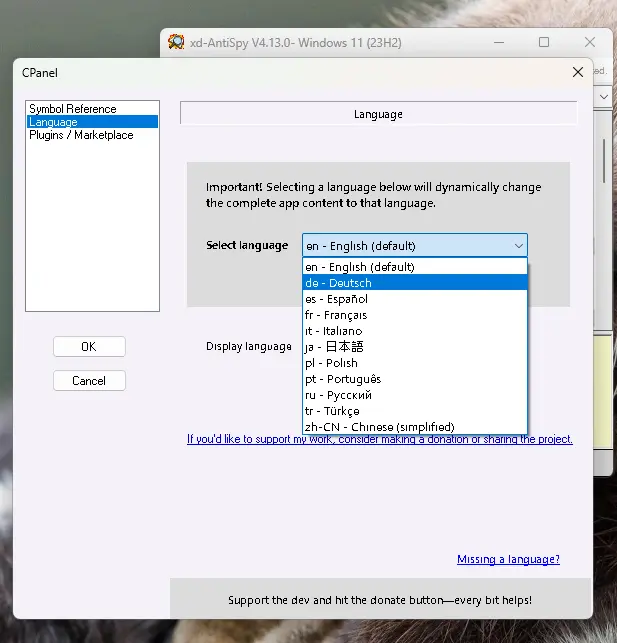Close the CPanel dialog window

coord(577,72)
